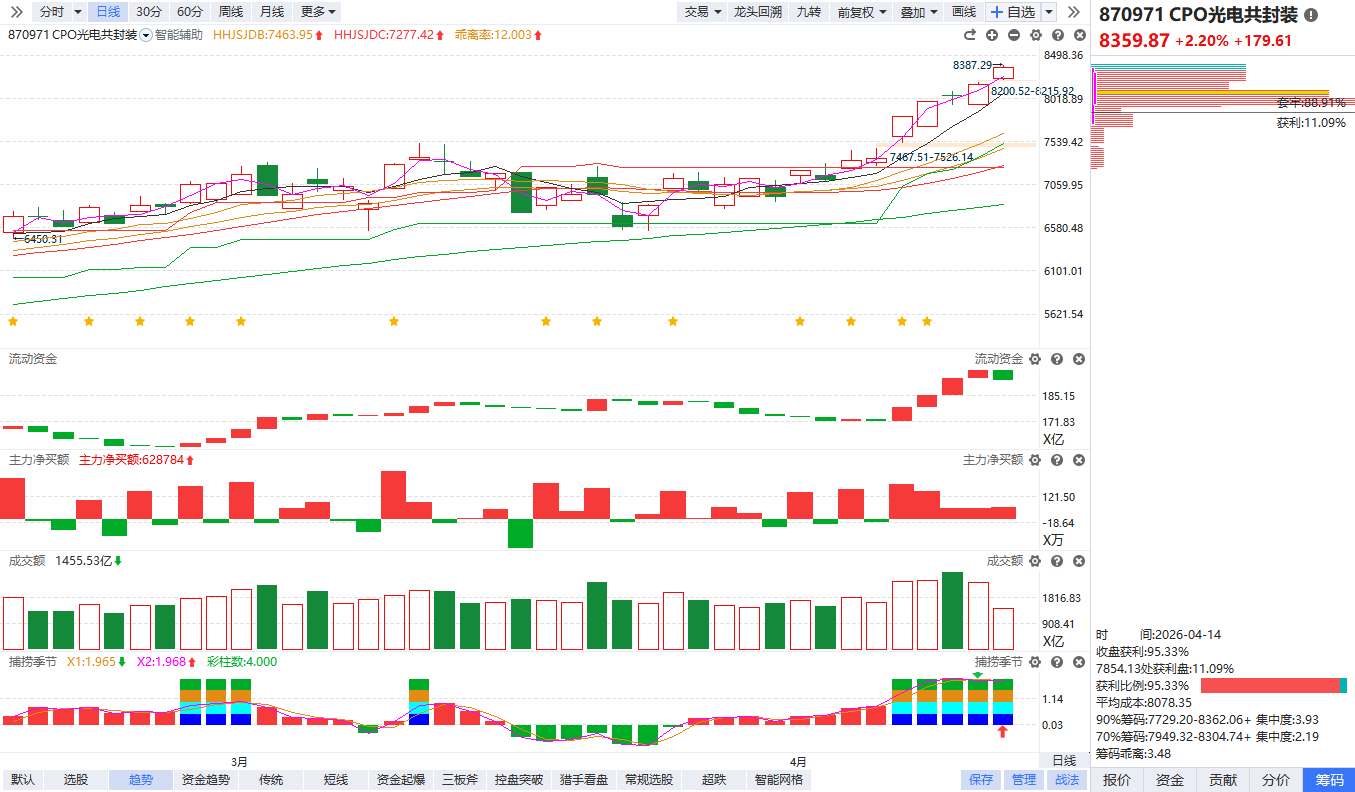1355x792 pixels.
Task: Open the 更多 periods dropdown
Action: tap(318, 12)
